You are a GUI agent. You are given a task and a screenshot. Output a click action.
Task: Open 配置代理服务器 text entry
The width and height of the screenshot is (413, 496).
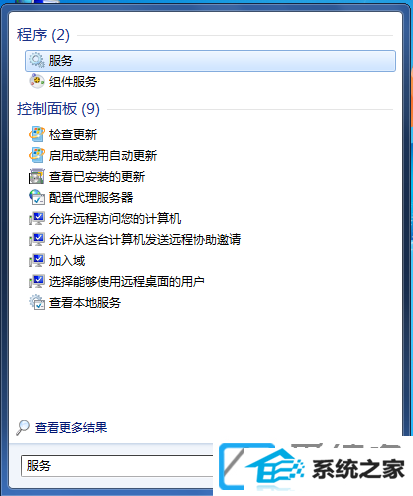(91, 198)
